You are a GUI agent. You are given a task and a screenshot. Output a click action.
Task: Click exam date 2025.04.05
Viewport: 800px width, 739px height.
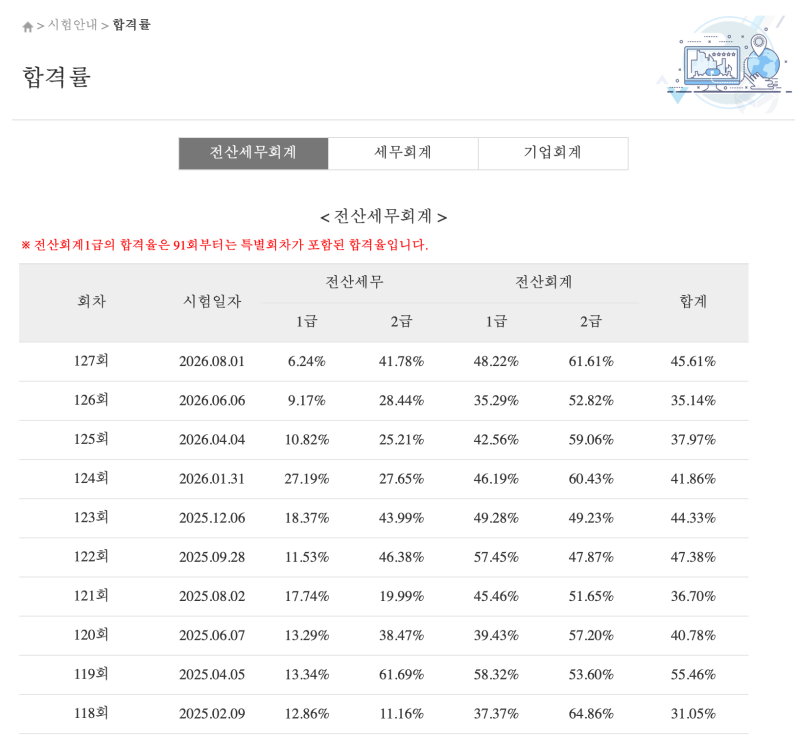click(212, 675)
